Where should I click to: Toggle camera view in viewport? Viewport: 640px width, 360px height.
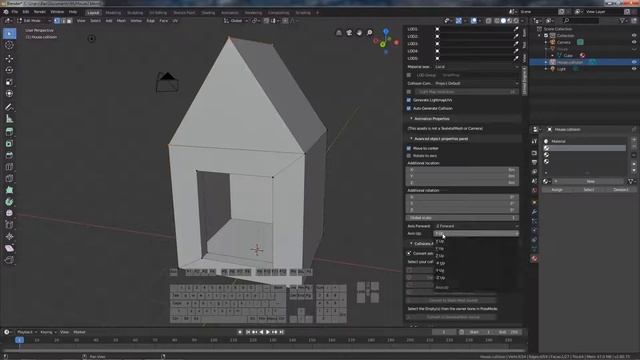click(x=349, y=33)
